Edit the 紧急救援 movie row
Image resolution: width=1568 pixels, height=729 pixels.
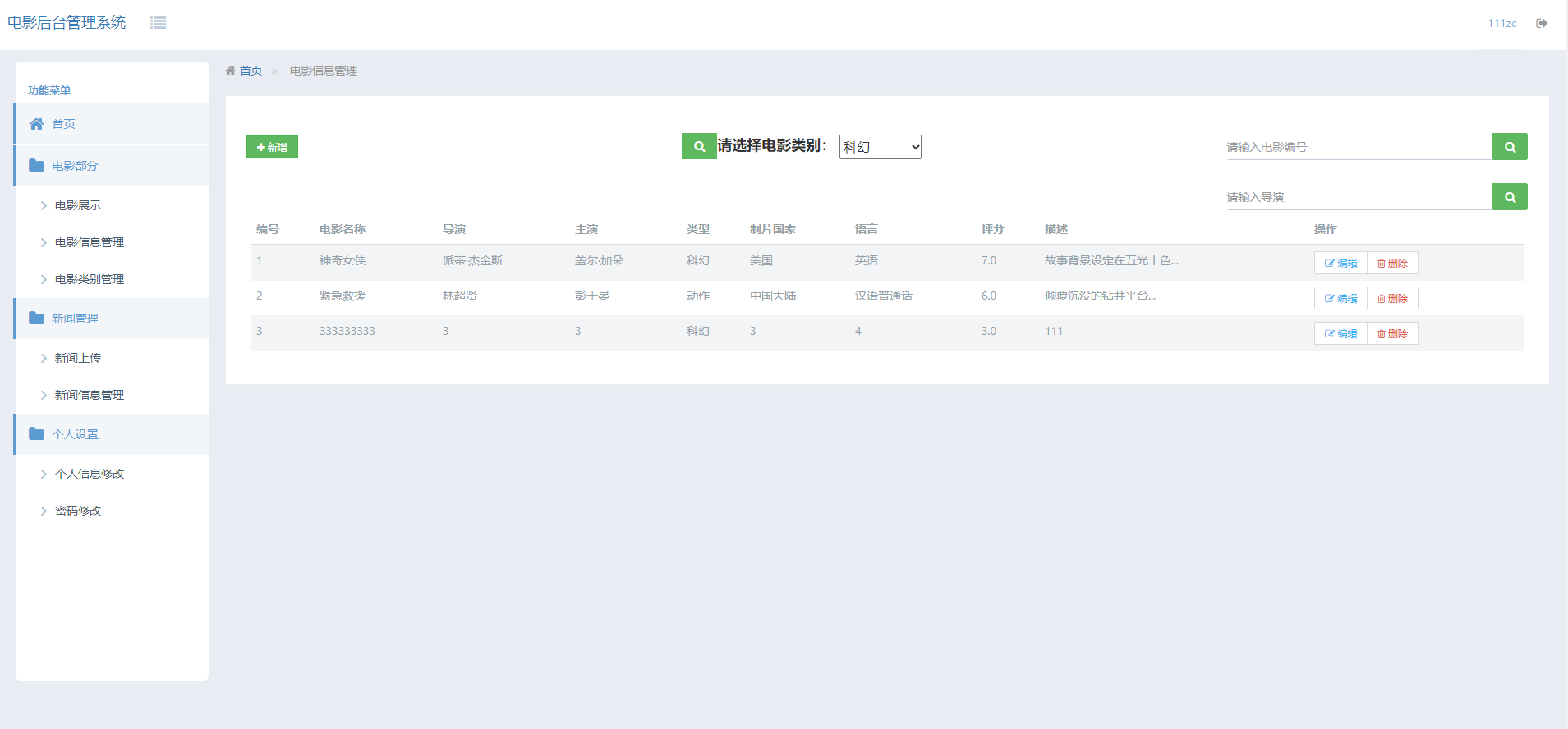click(x=1340, y=298)
